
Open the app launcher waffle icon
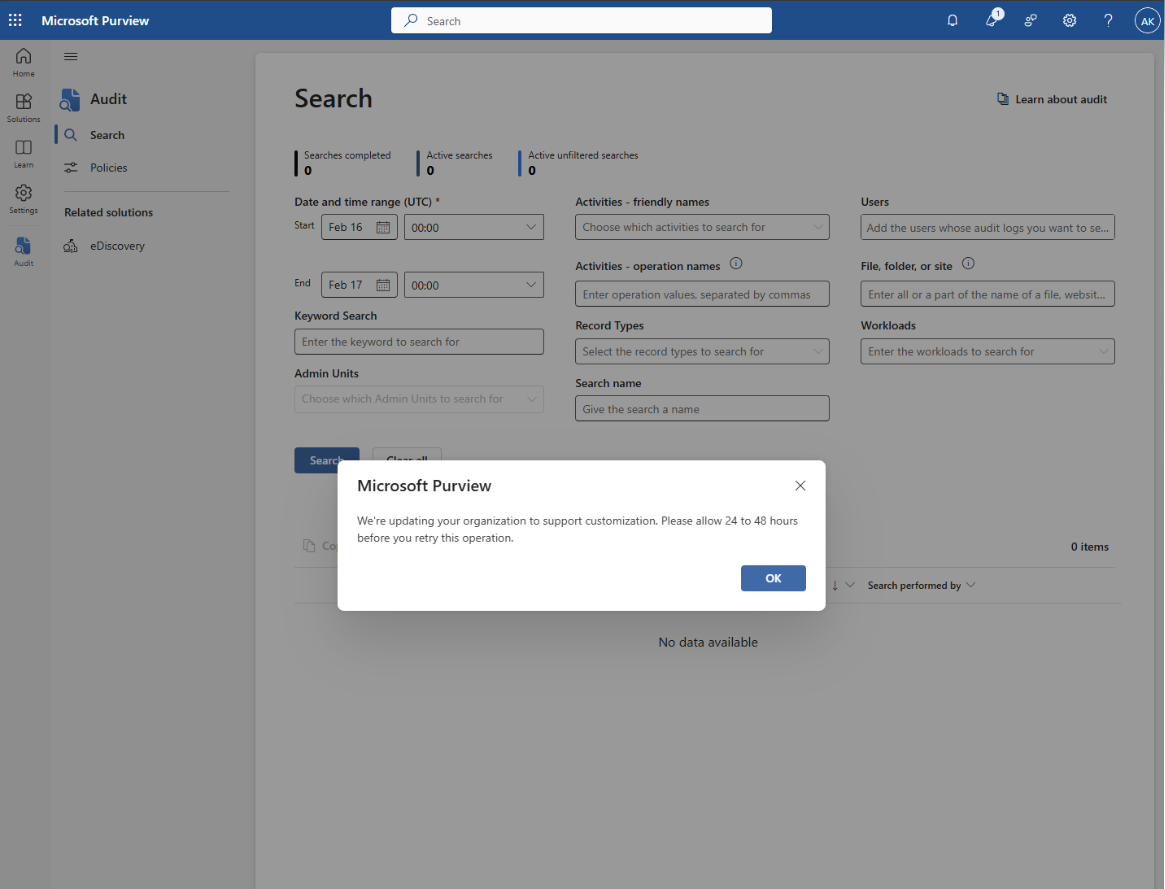(15, 20)
